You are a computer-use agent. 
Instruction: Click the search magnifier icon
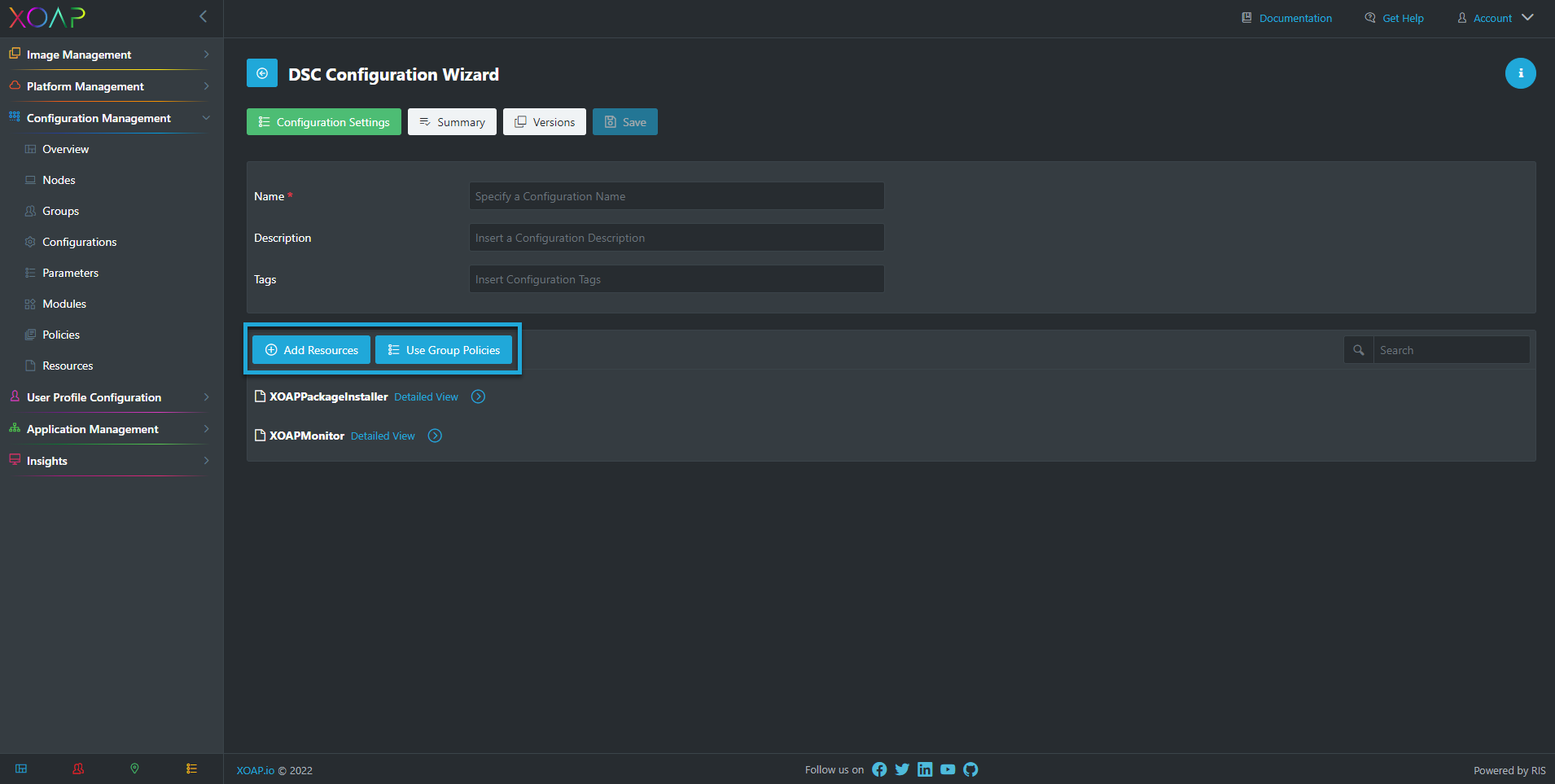(1359, 350)
